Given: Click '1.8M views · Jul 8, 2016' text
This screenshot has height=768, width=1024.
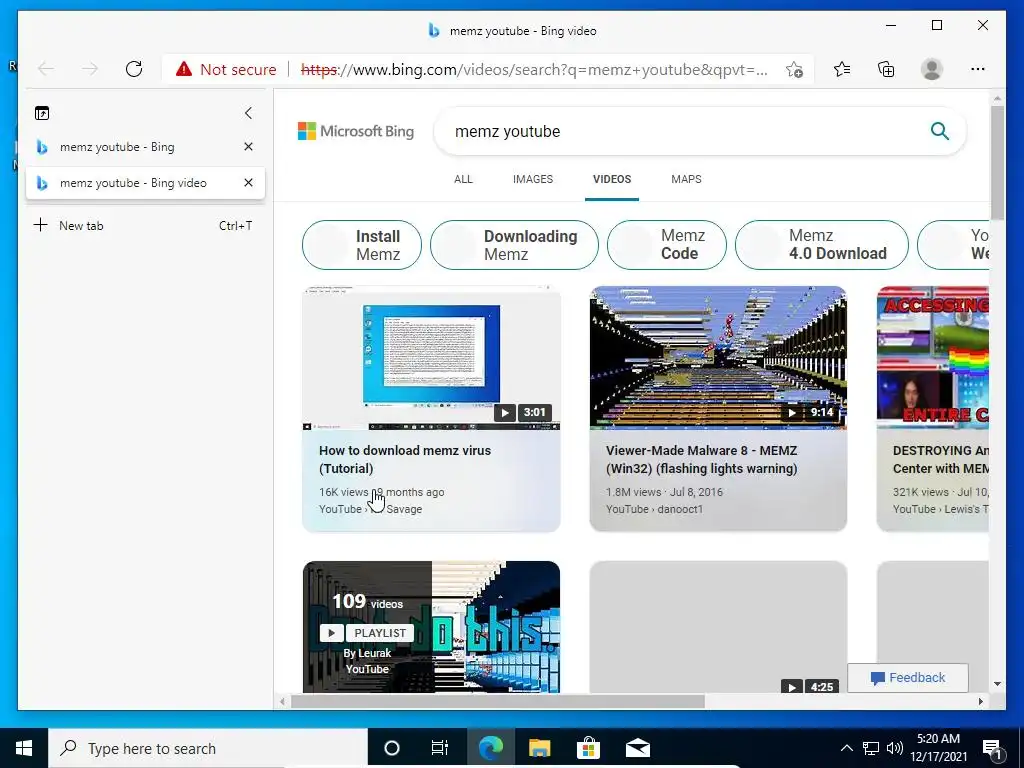Looking at the screenshot, I should [664, 492].
